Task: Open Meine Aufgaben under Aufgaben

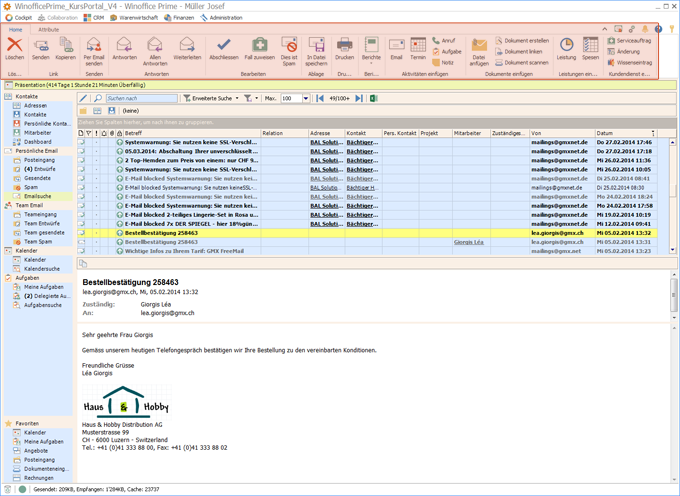Action: pyautogui.click(x=43, y=287)
